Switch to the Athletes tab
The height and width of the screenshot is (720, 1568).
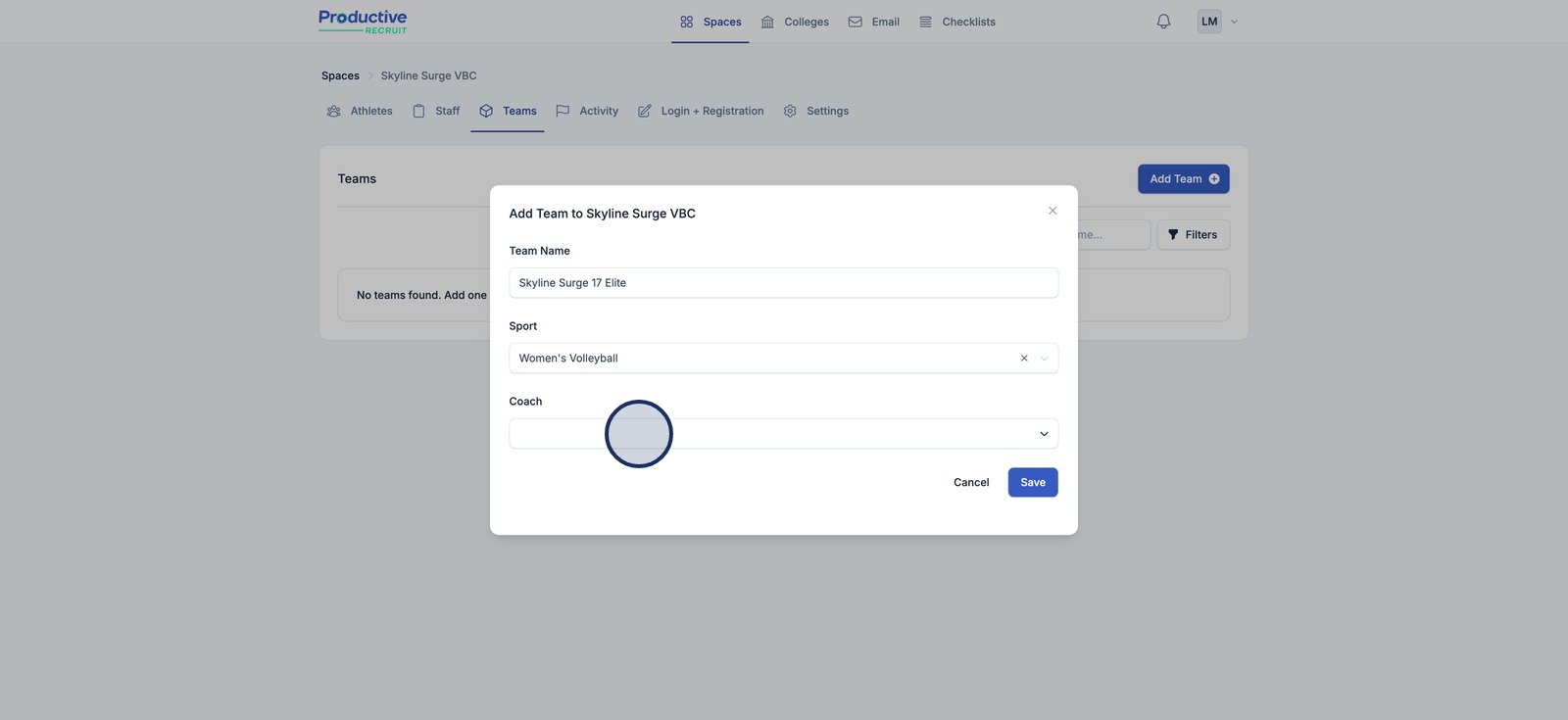tap(360, 112)
